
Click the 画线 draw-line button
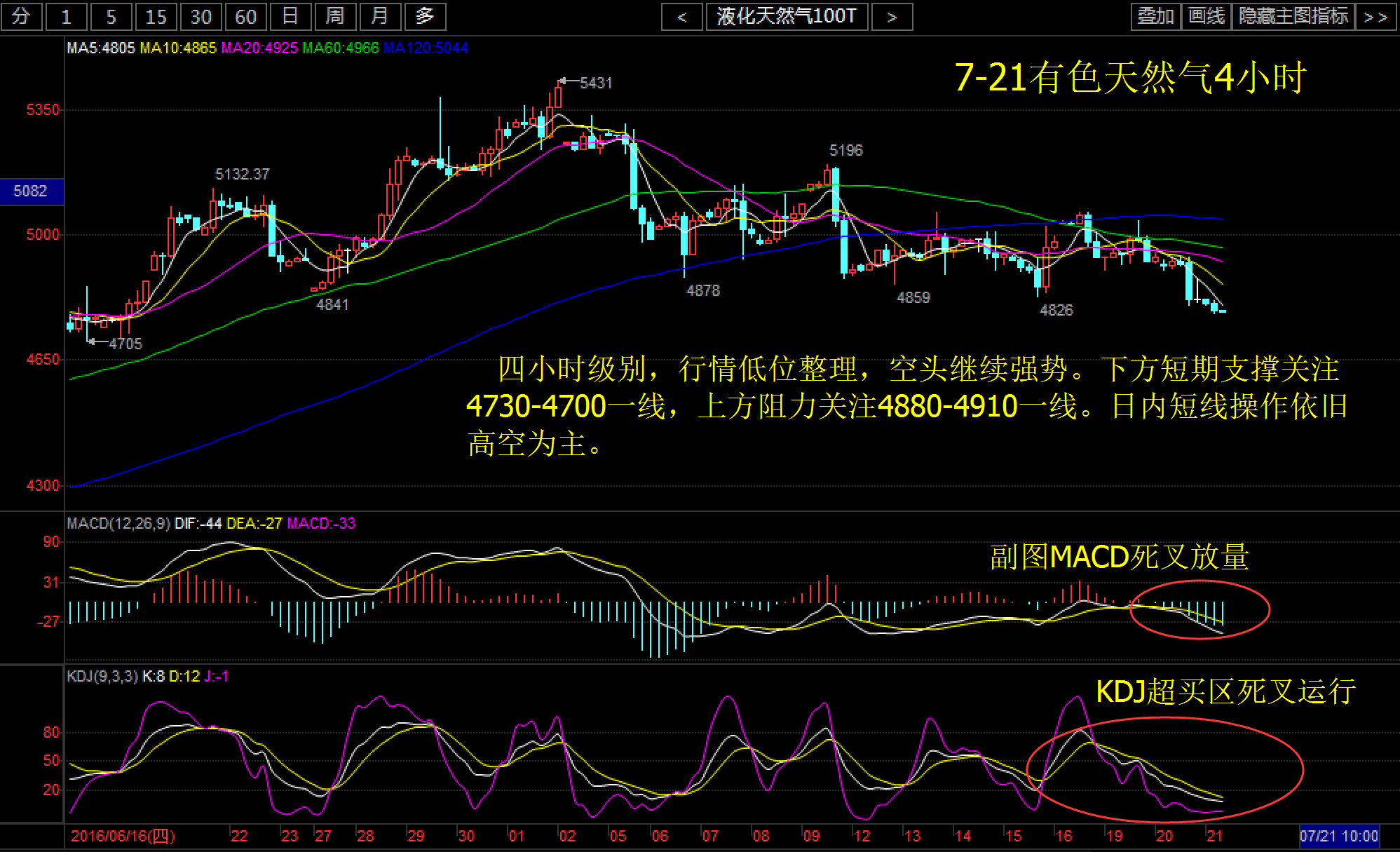point(1207,16)
